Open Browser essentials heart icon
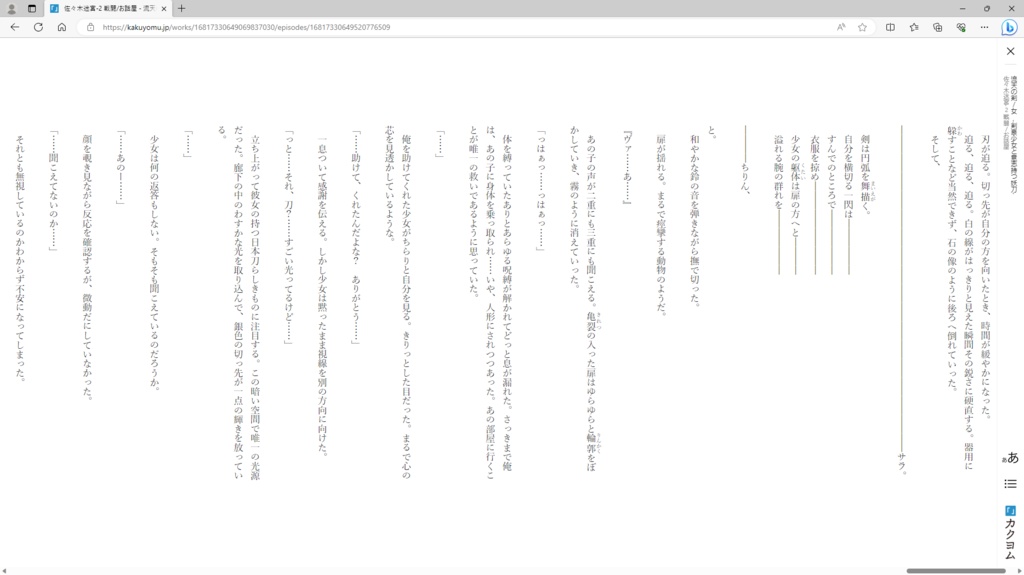1024x575 pixels. coord(961,27)
